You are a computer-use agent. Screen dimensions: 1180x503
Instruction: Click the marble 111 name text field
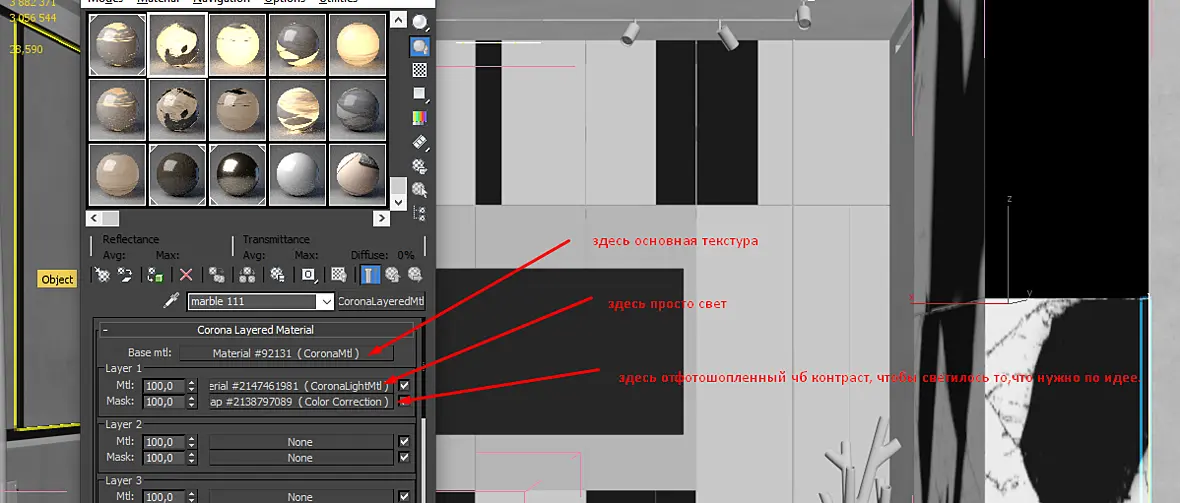(253, 301)
